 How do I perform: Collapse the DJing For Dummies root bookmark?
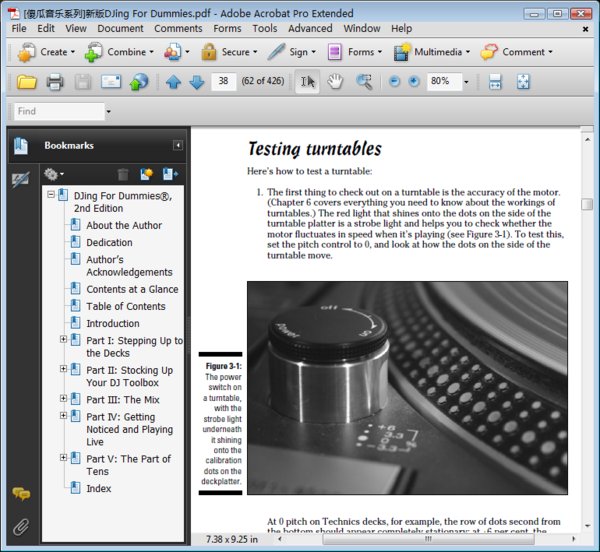(x=51, y=195)
